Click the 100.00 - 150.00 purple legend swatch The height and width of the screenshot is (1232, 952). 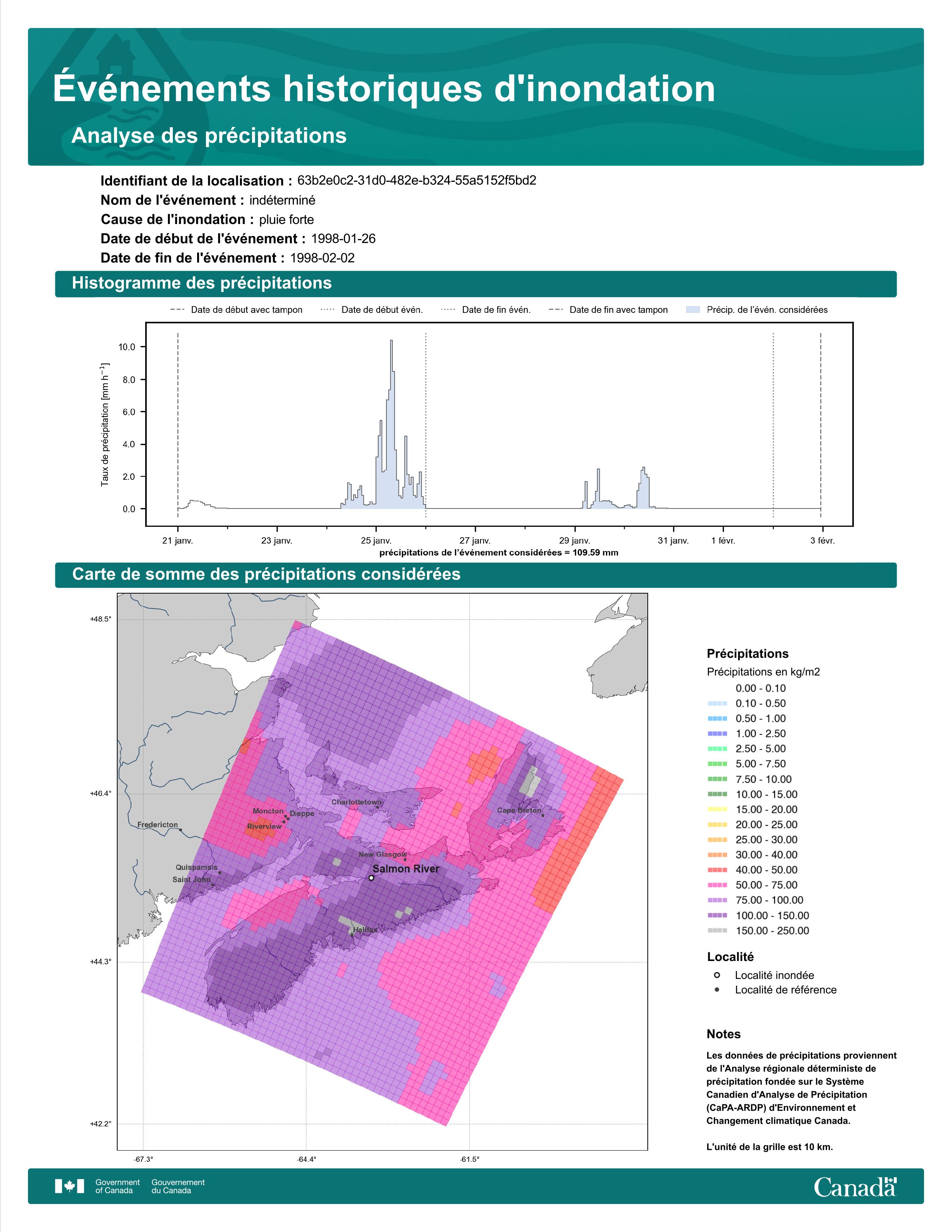coord(717,915)
